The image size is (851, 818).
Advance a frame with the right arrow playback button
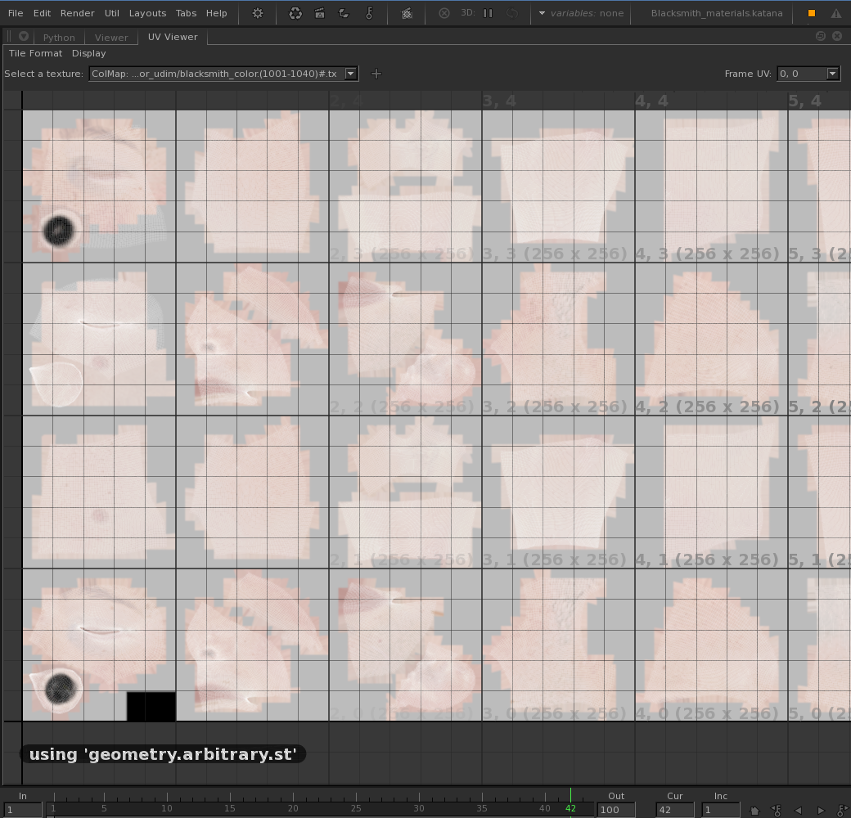820,810
